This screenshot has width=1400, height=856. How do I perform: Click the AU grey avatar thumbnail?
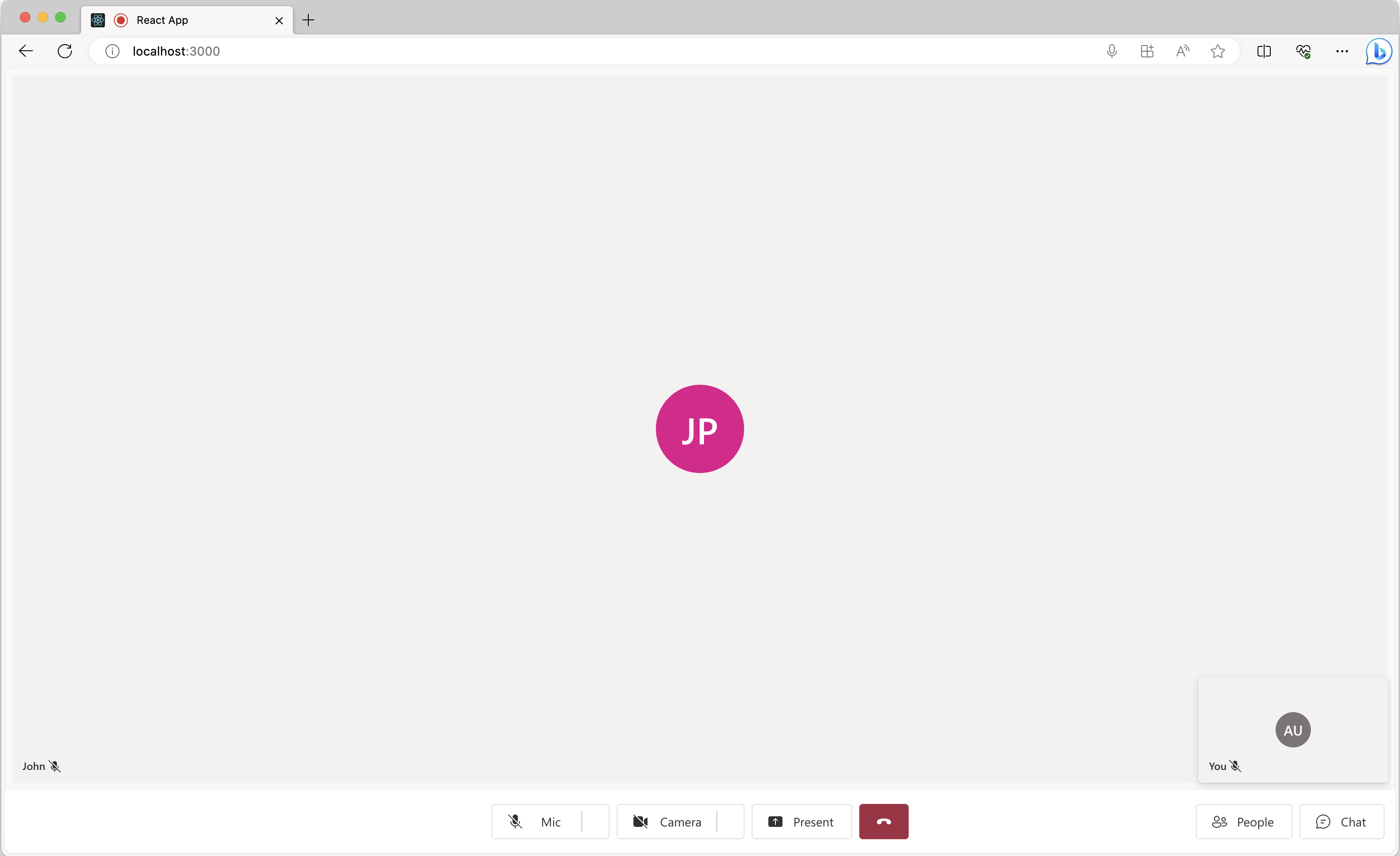pyautogui.click(x=1293, y=729)
